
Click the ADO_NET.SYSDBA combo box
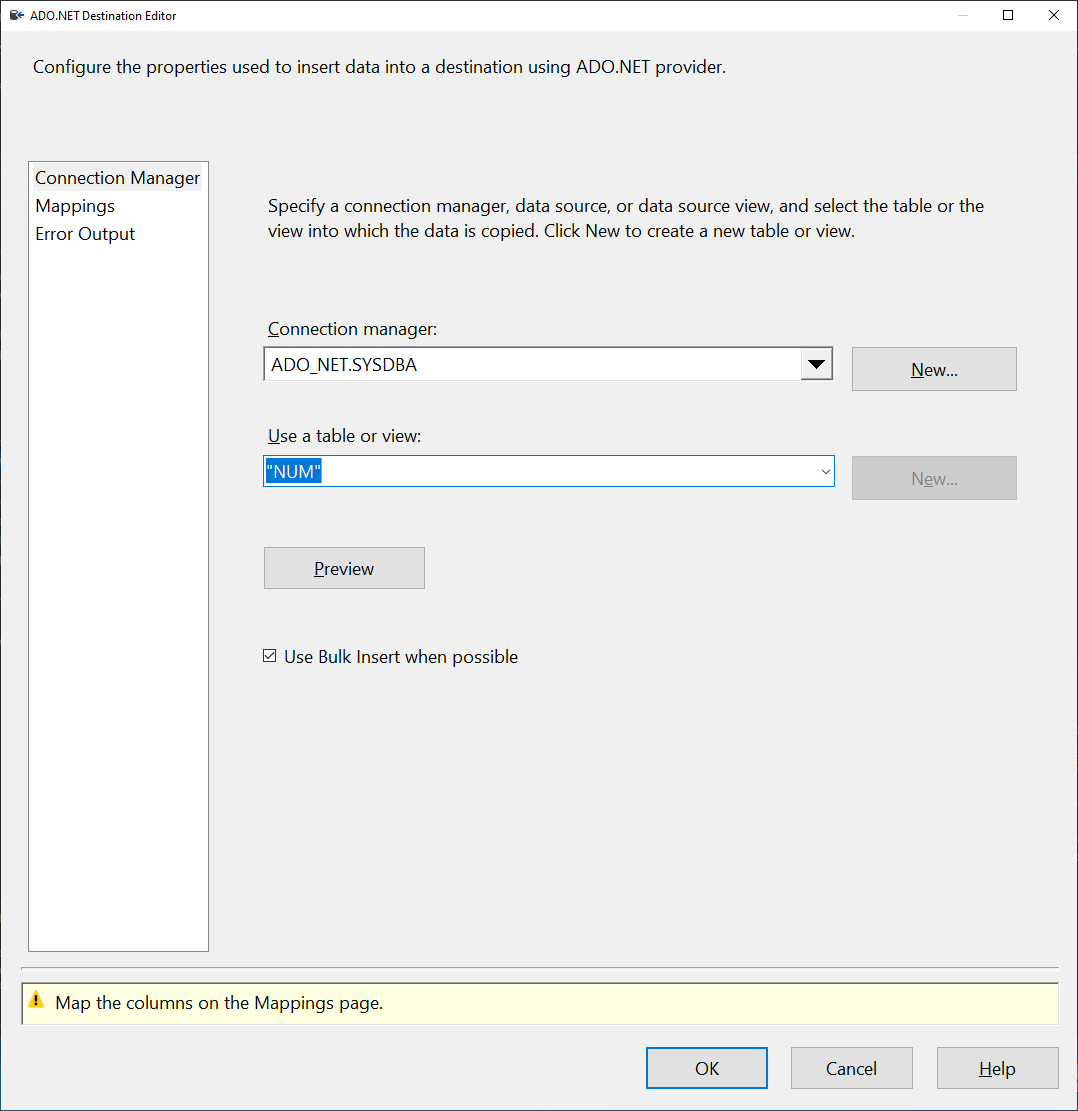(x=548, y=364)
